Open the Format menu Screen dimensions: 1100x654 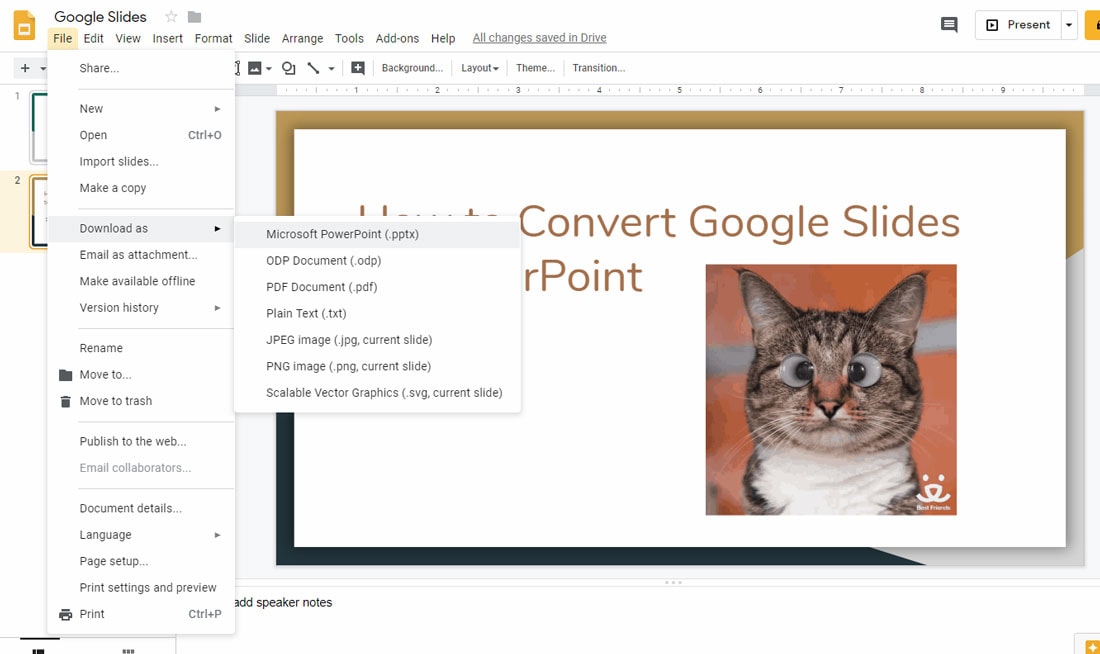[213, 38]
